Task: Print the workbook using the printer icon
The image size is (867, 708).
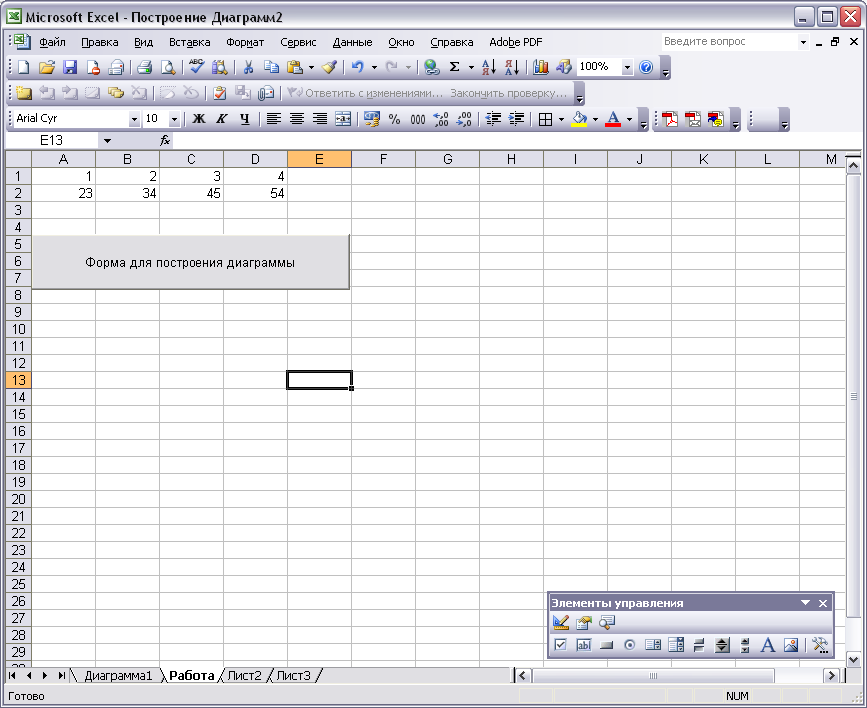Action: (144, 67)
